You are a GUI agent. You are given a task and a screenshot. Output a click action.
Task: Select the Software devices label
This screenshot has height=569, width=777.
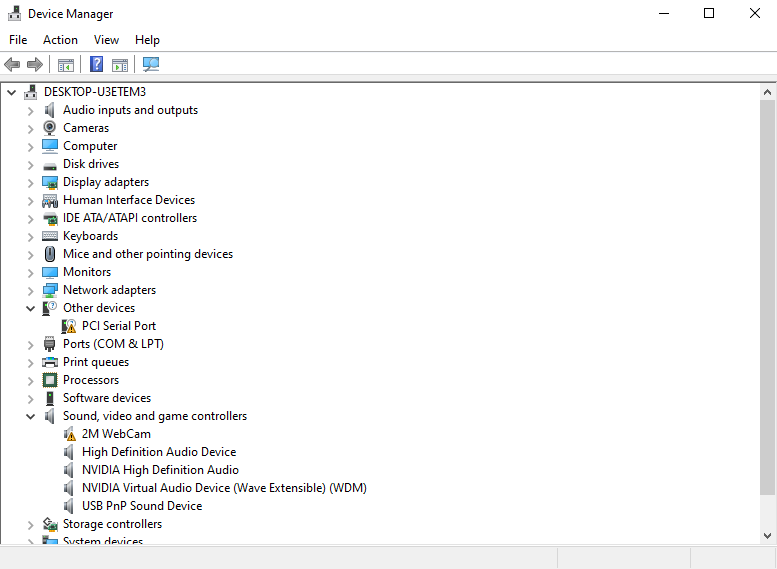[x=107, y=398]
